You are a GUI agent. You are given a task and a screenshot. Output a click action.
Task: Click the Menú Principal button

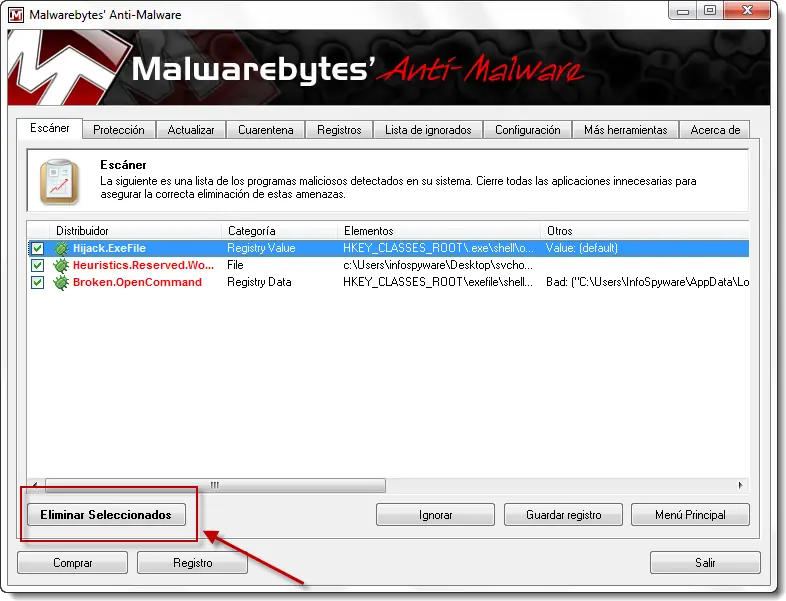click(x=690, y=515)
